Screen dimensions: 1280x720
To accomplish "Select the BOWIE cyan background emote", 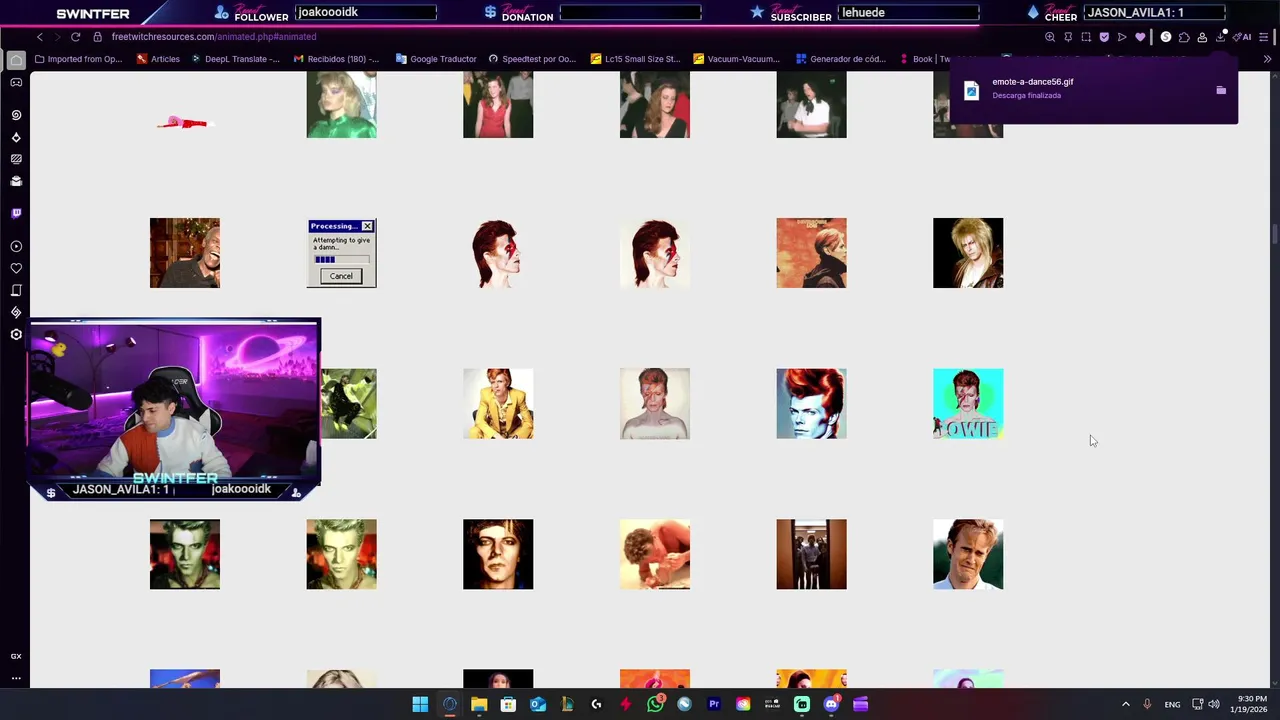I will [x=968, y=404].
